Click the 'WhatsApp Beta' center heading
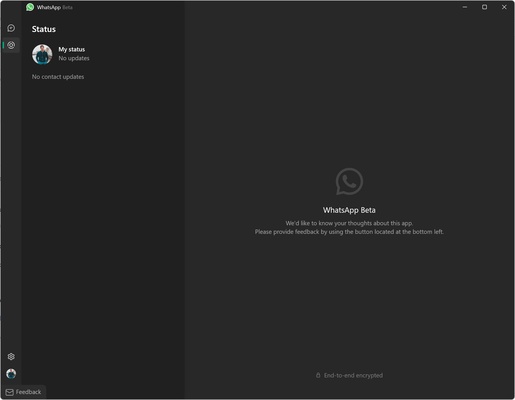 [349, 210]
